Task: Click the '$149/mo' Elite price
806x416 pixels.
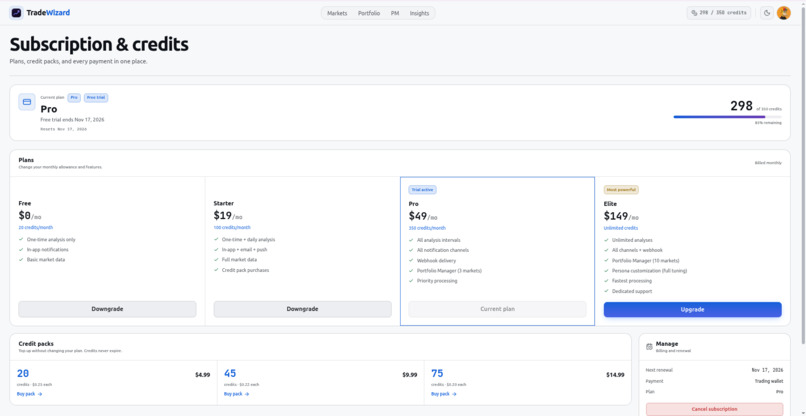Action: pyautogui.click(x=621, y=216)
